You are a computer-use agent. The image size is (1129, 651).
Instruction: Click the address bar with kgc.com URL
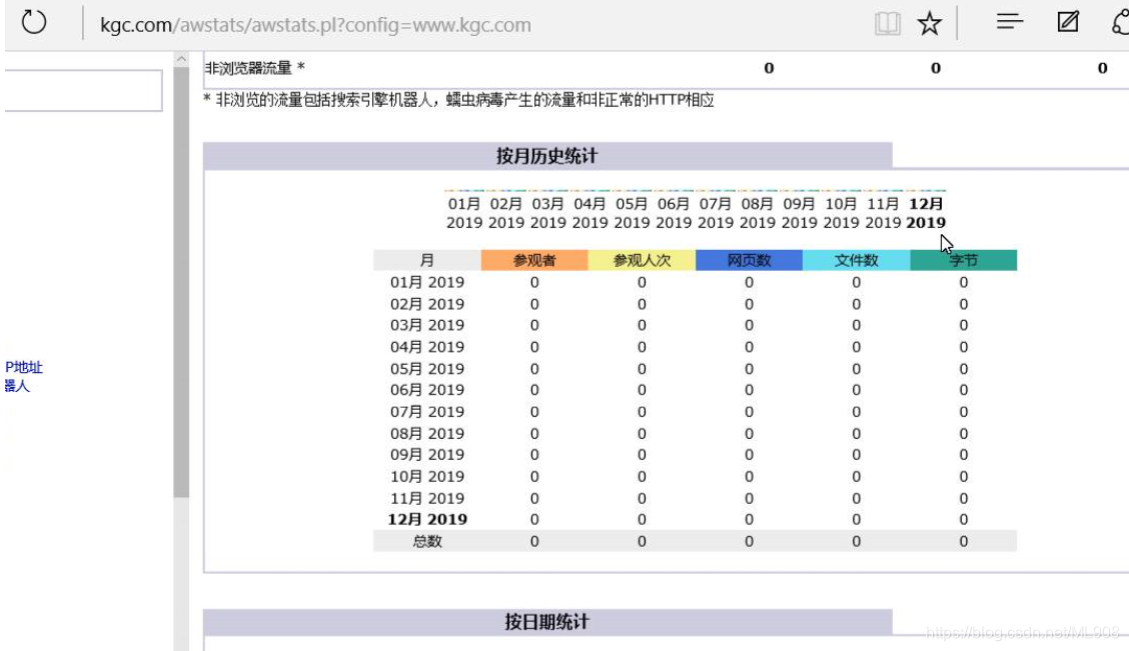point(315,25)
